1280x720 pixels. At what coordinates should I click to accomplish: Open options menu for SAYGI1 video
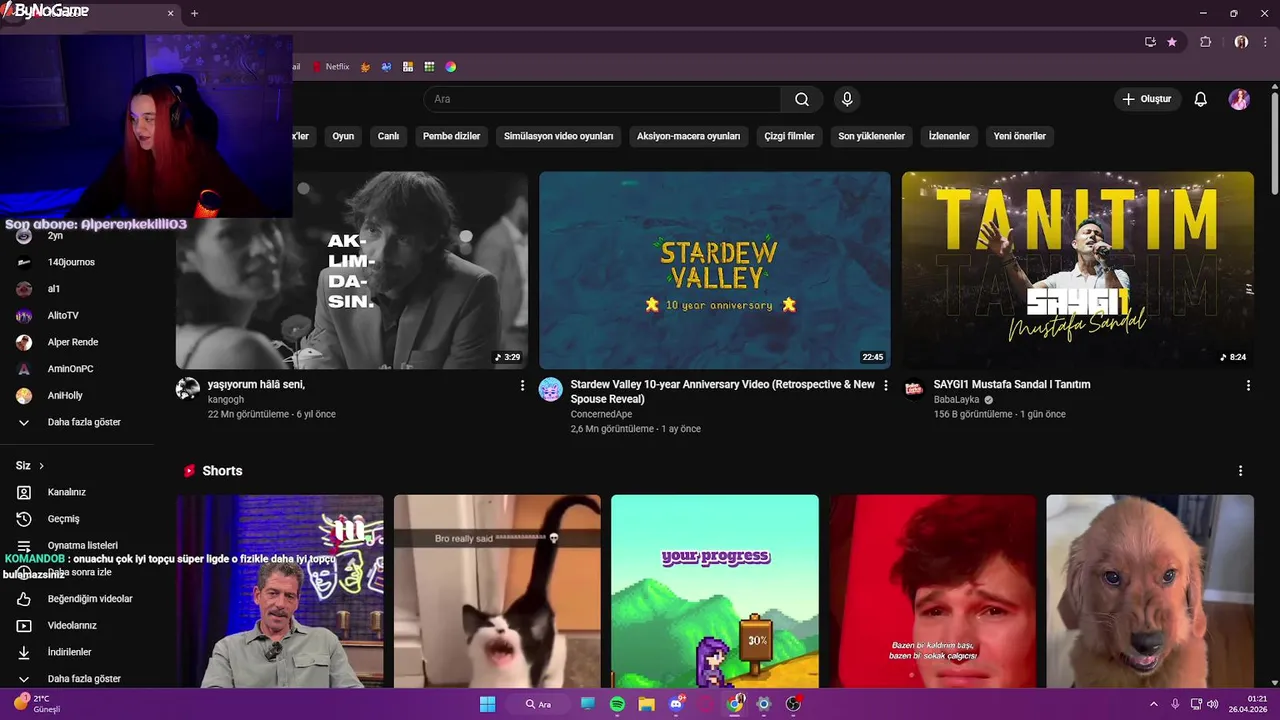(1248, 385)
